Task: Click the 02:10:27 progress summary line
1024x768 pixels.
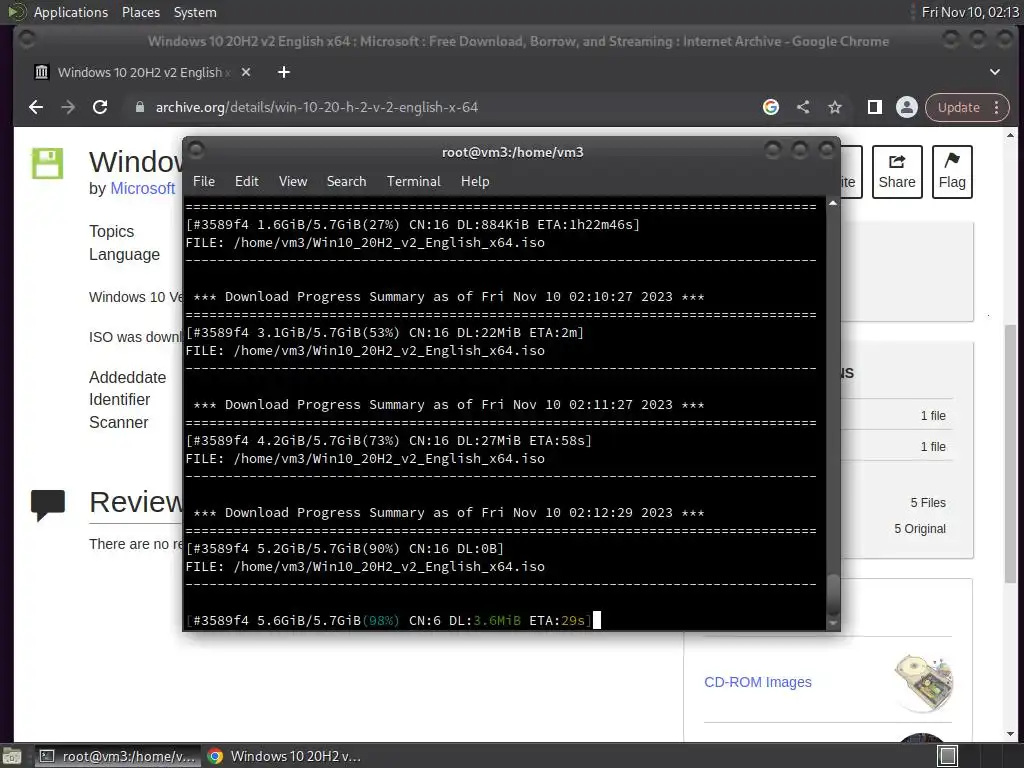Action: tap(449, 296)
